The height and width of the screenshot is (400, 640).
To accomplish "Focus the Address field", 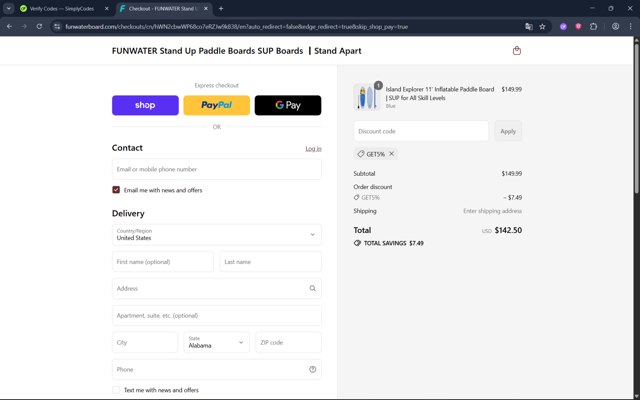I will tap(217, 288).
